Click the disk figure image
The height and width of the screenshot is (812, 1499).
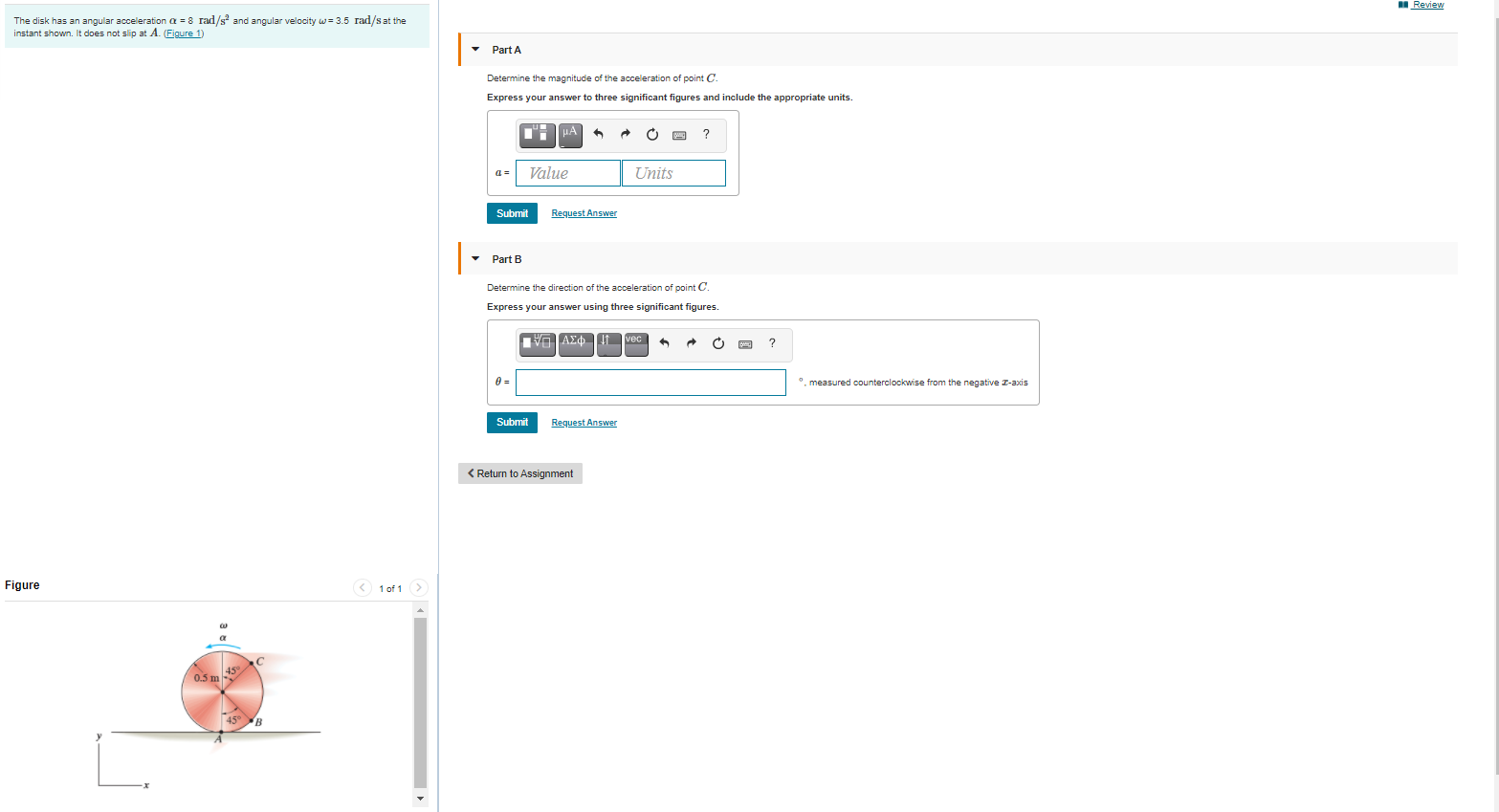pos(209,706)
